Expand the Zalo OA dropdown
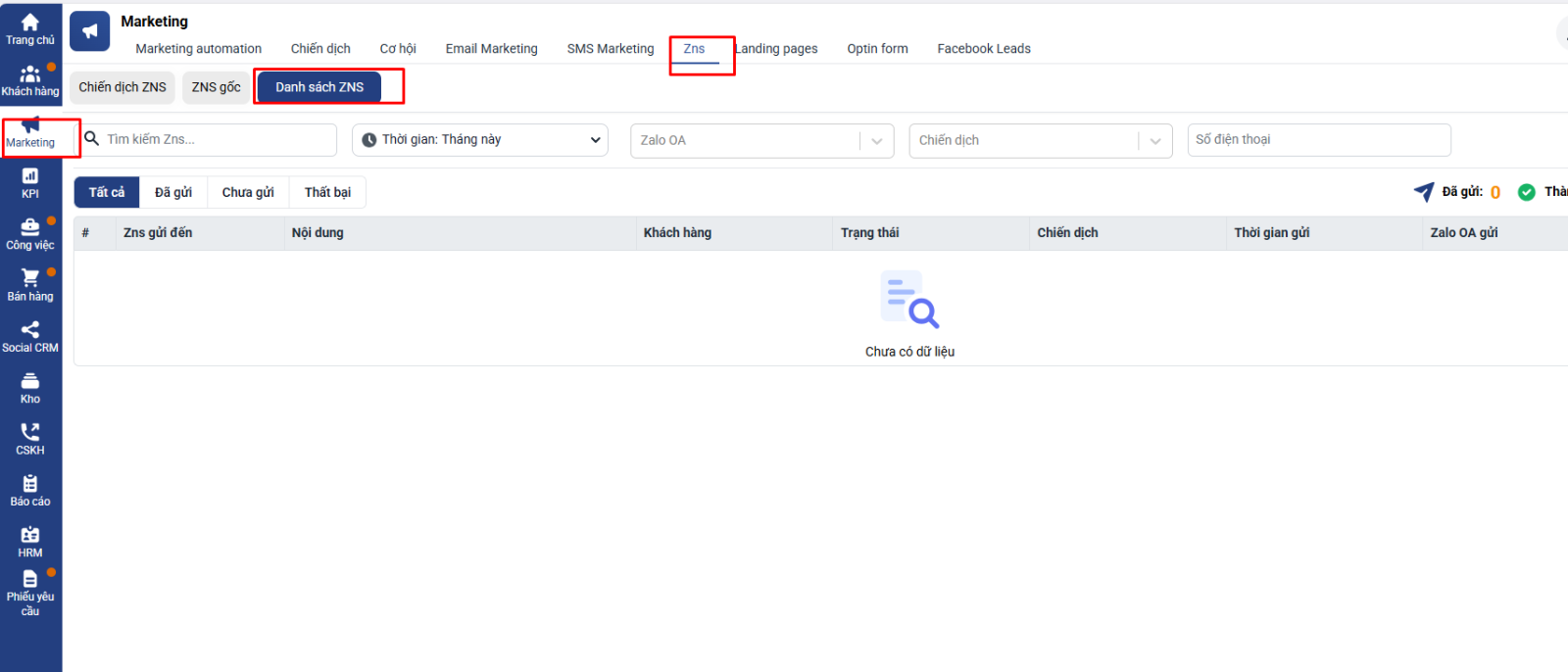Screen dimensions: 1568x672 click(761, 140)
